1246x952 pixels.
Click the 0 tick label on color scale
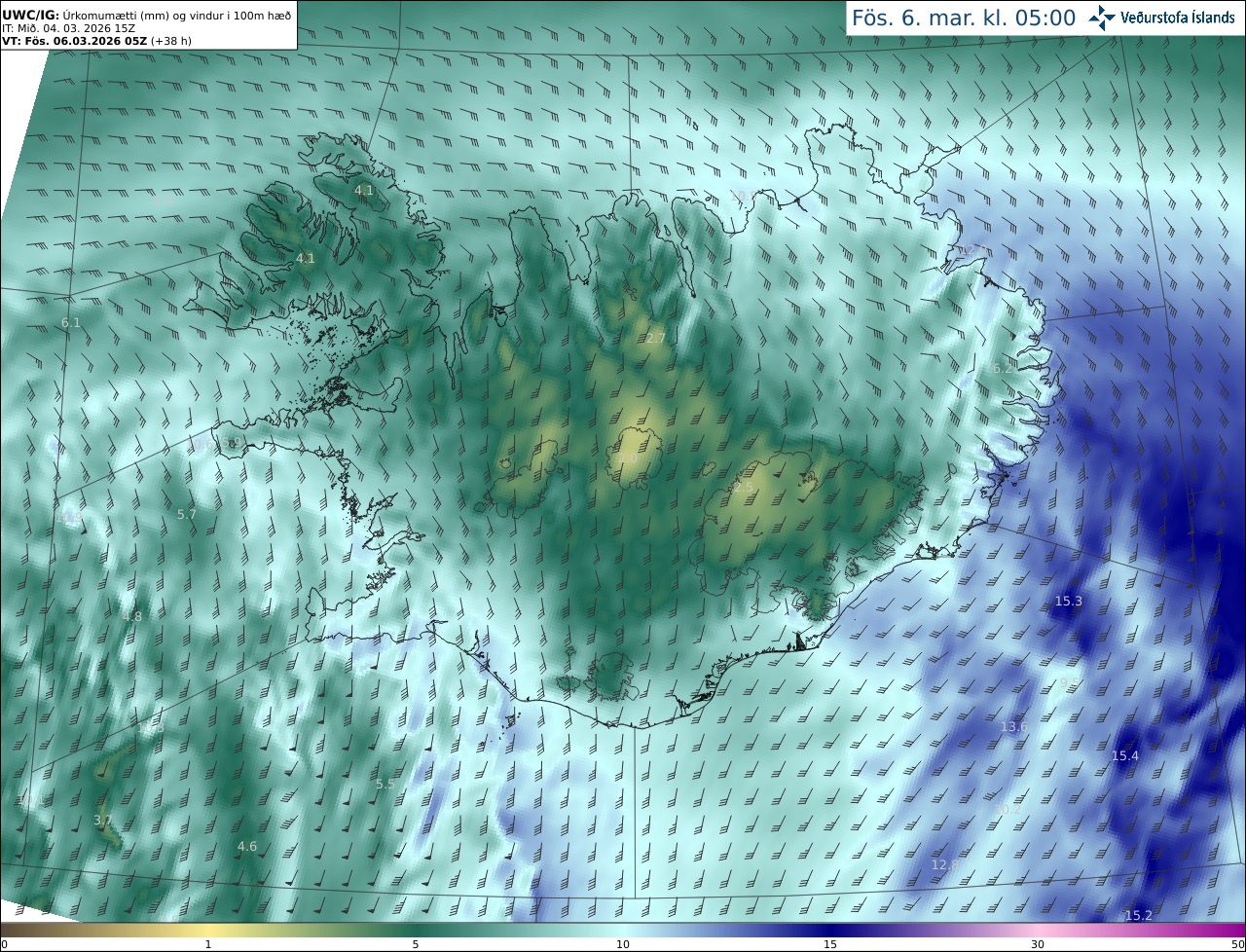(x=4, y=944)
